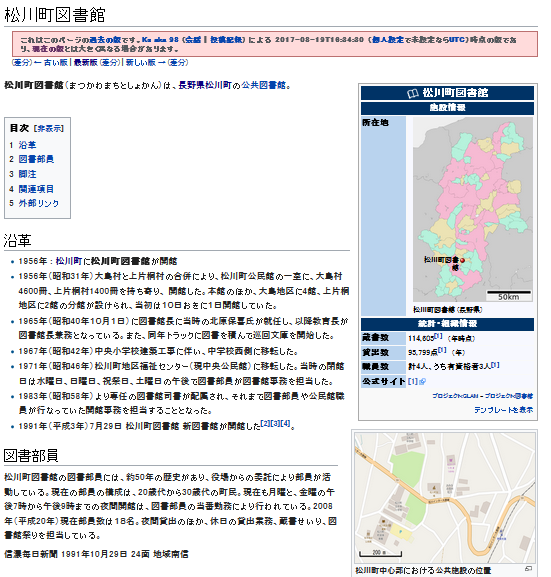Open 公共図書館 link in intro
The image size is (551, 577).
264,85
